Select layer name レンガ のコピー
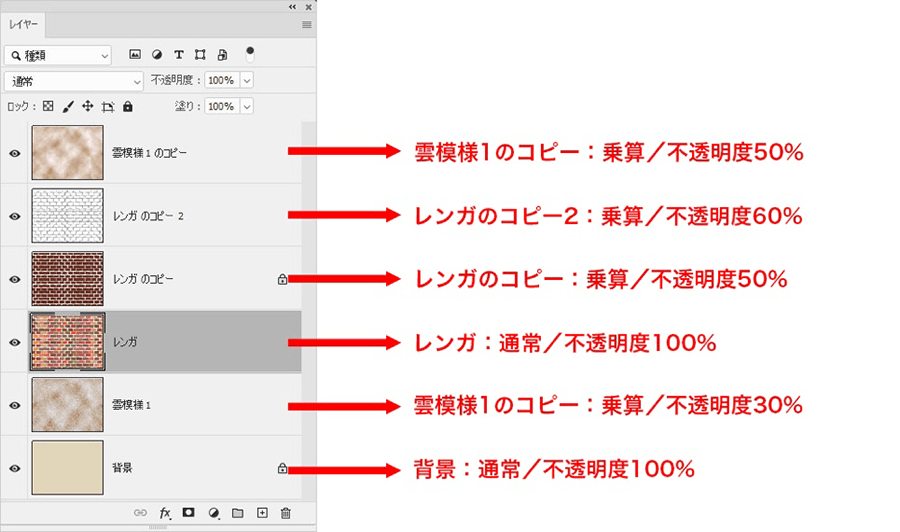The height and width of the screenshot is (532, 900). coord(143,279)
